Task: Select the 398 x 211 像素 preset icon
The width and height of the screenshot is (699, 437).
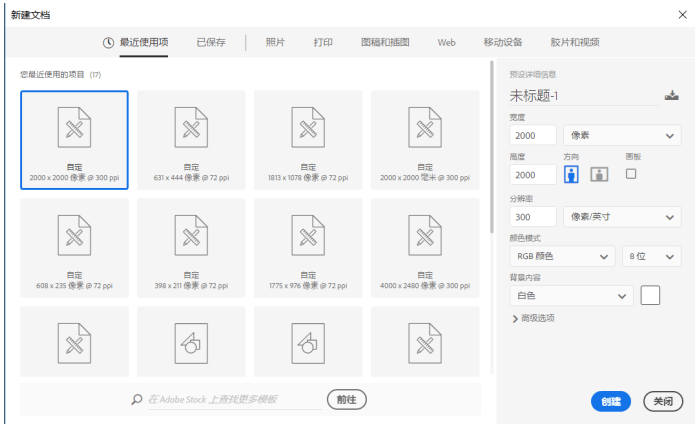Action: coord(191,235)
